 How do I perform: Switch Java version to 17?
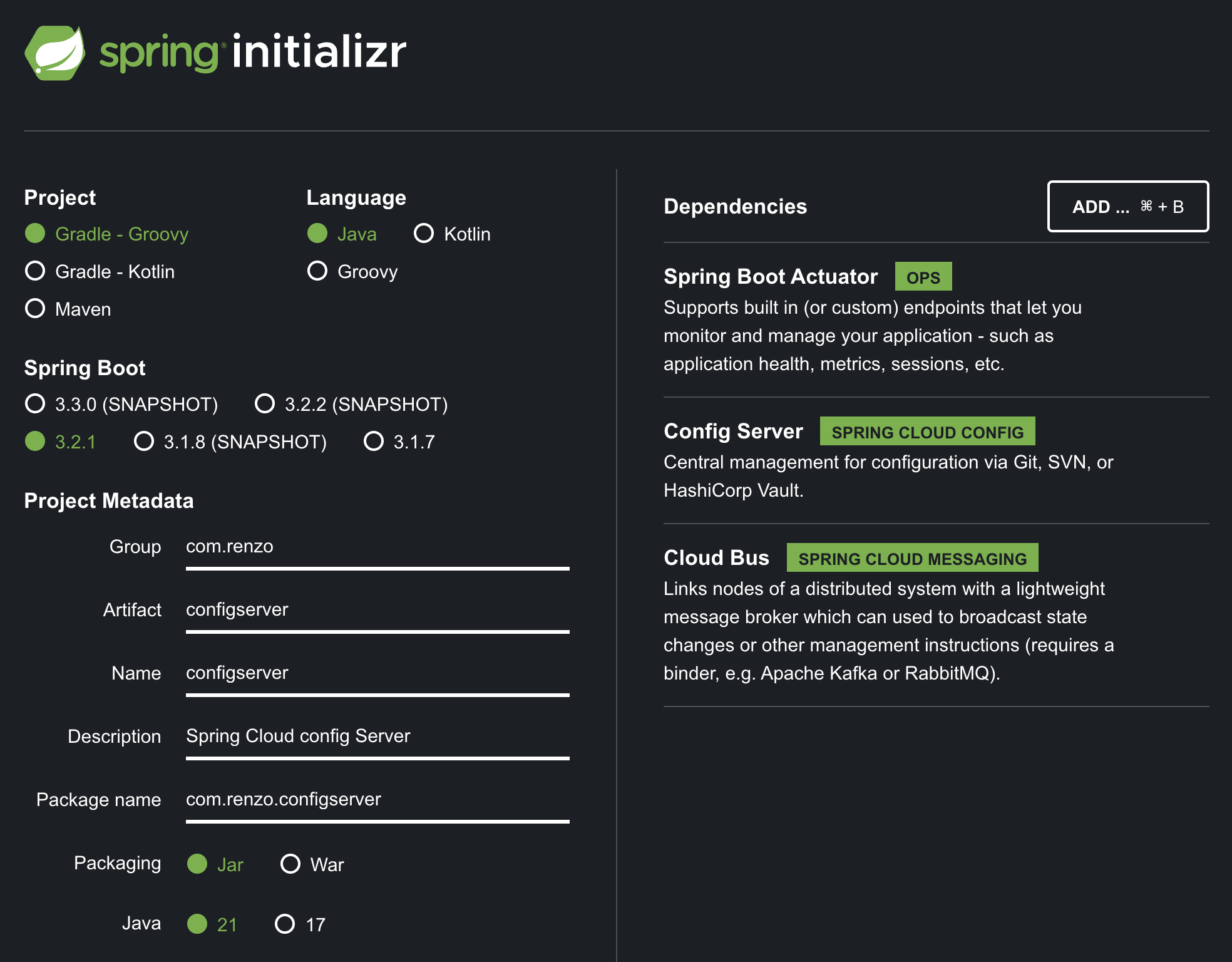click(285, 924)
